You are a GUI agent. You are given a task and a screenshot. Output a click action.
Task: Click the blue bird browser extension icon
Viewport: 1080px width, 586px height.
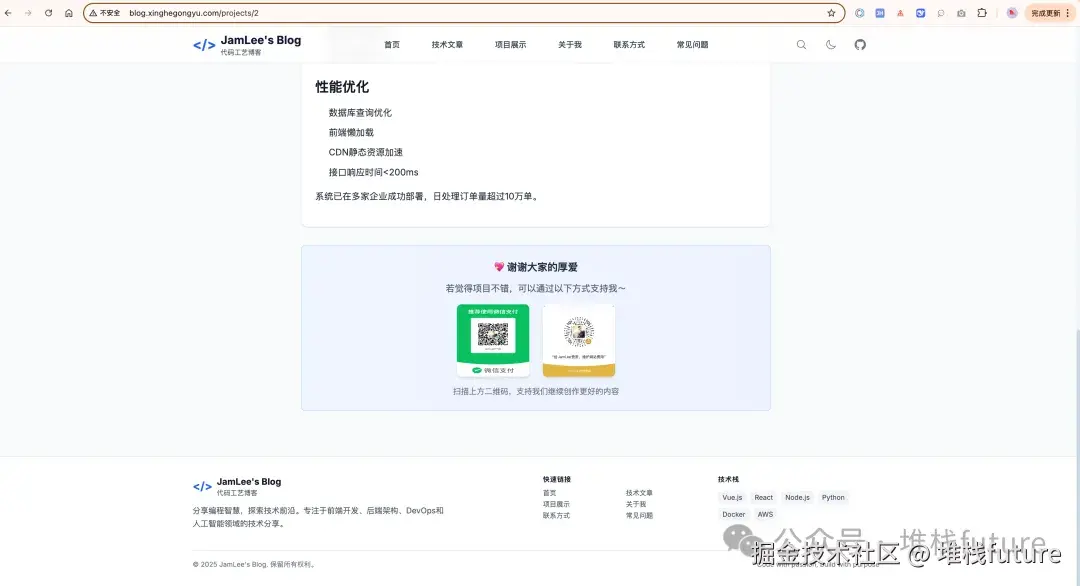[x=920, y=13]
